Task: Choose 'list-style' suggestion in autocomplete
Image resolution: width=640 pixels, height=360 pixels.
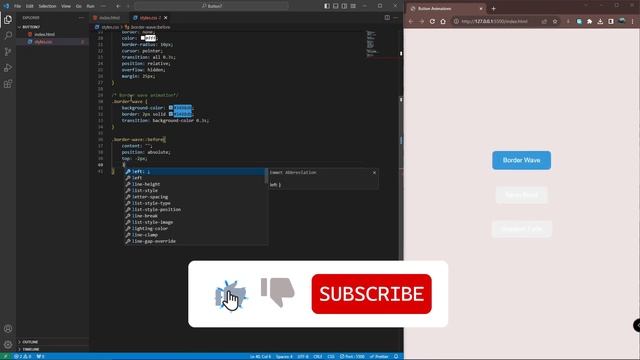Action: pos(195,191)
